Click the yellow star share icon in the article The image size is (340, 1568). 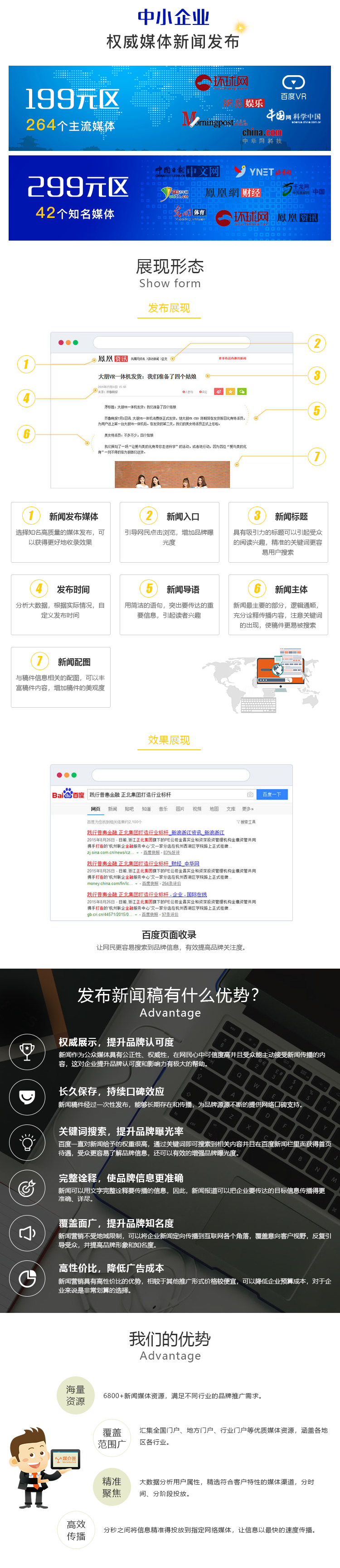pyautogui.click(x=230, y=391)
